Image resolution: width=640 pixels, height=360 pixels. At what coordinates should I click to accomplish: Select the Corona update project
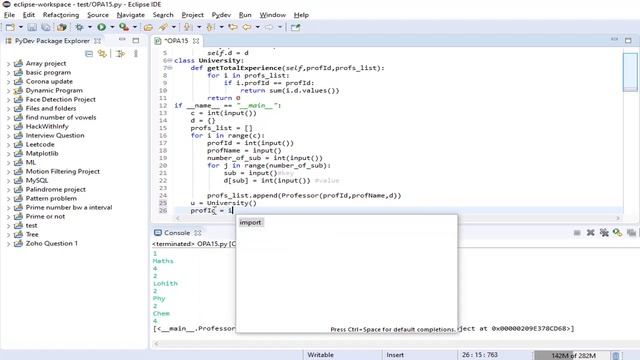point(49,82)
